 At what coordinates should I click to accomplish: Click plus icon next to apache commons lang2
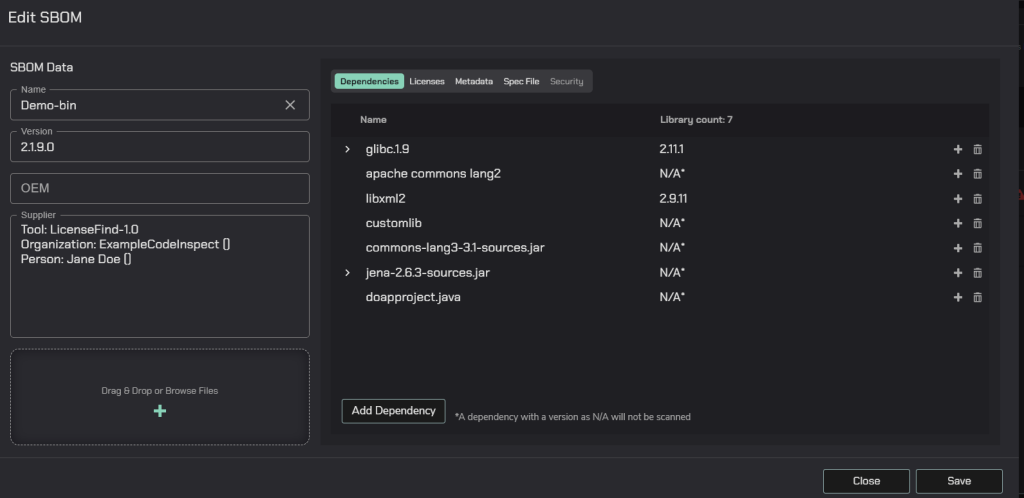tap(957, 174)
